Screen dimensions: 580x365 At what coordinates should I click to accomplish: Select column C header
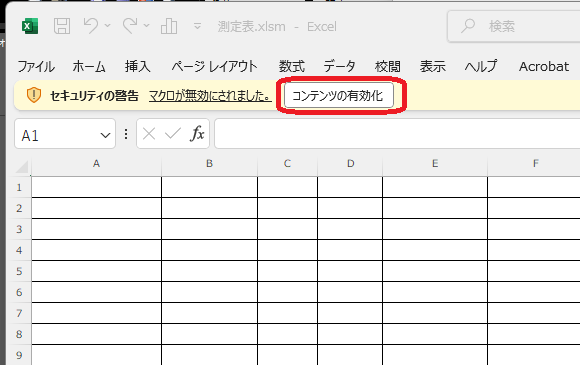click(287, 163)
